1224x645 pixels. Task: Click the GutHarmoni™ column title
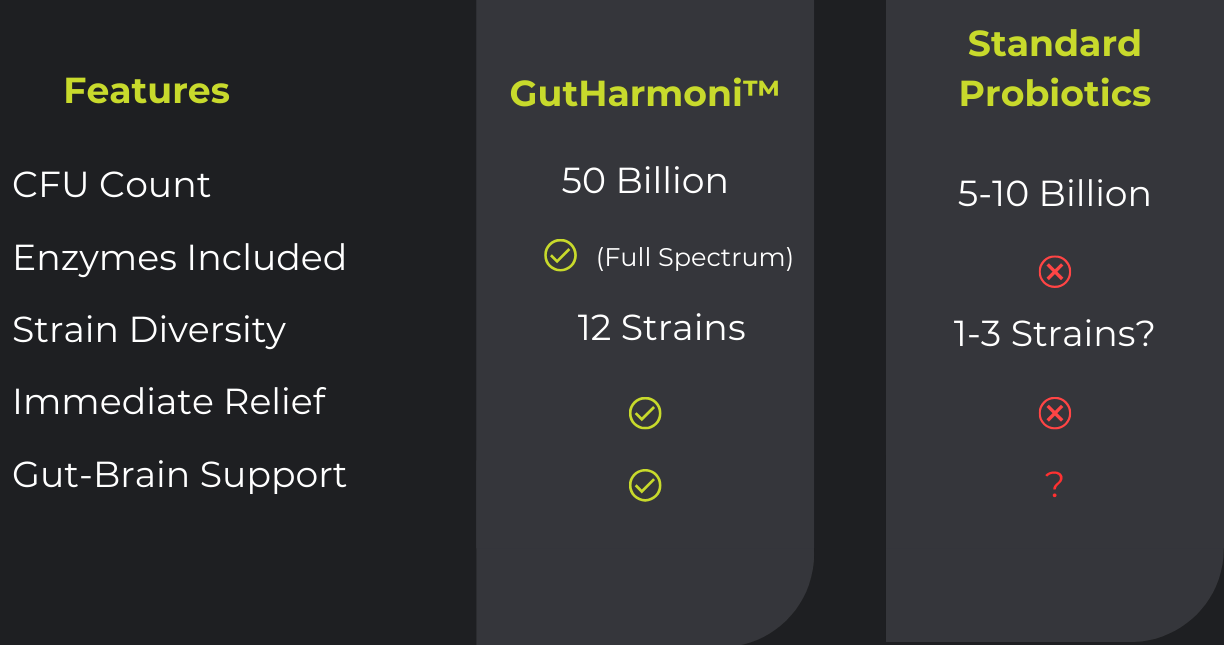click(x=644, y=93)
